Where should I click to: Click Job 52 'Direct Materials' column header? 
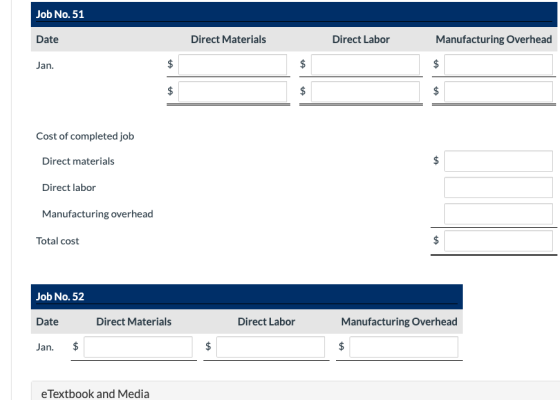134,322
